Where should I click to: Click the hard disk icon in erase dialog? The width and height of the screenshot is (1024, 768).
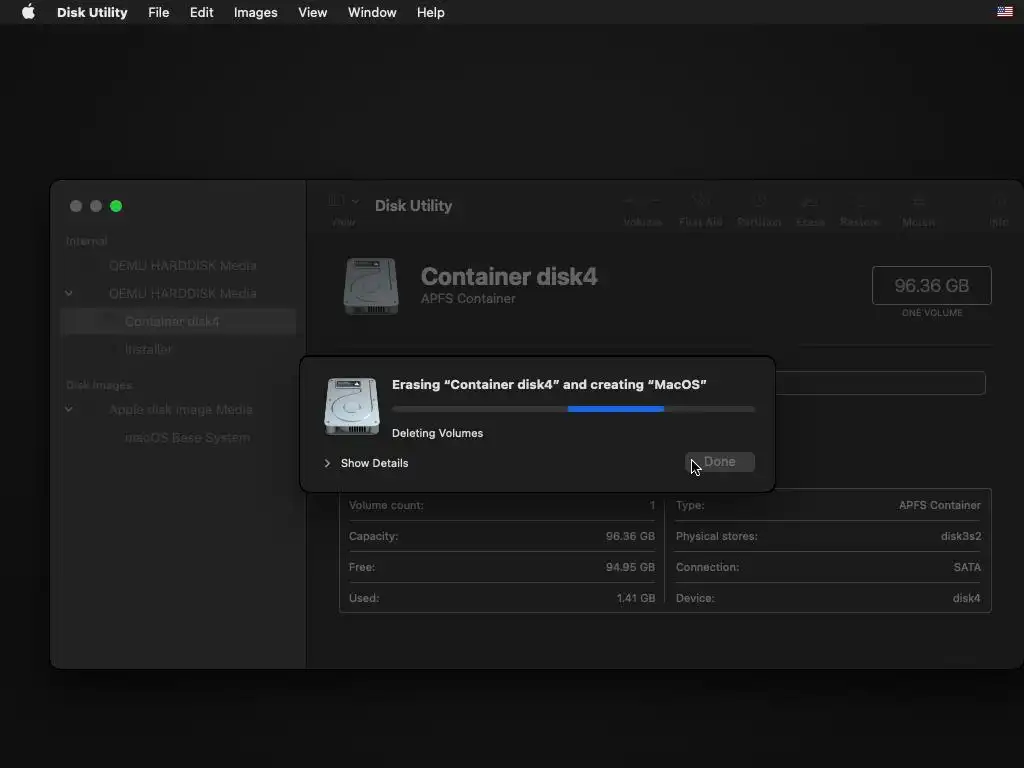tap(352, 406)
